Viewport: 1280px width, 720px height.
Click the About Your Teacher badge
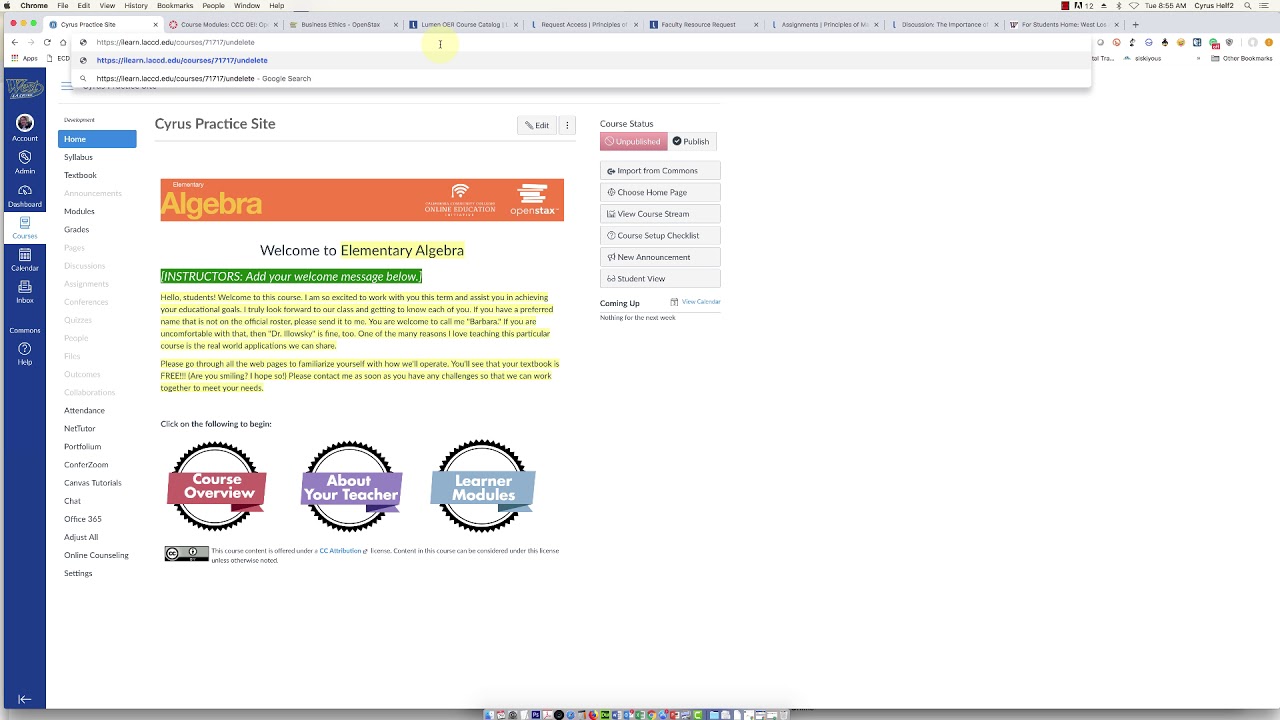[x=351, y=486]
